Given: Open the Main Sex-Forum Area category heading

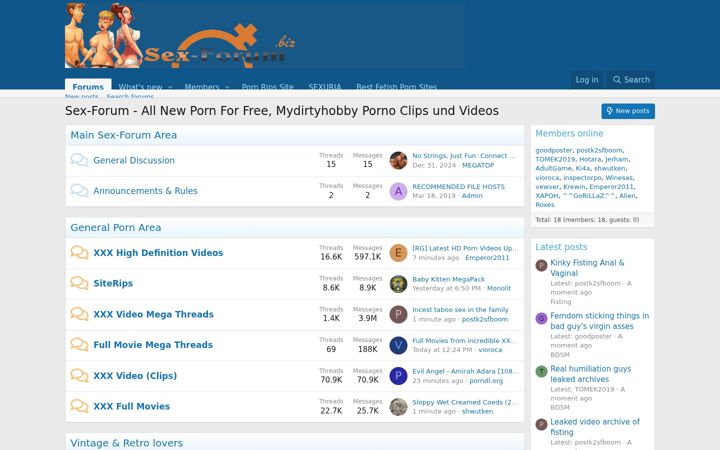Looking at the screenshot, I should [x=124, y=135].
